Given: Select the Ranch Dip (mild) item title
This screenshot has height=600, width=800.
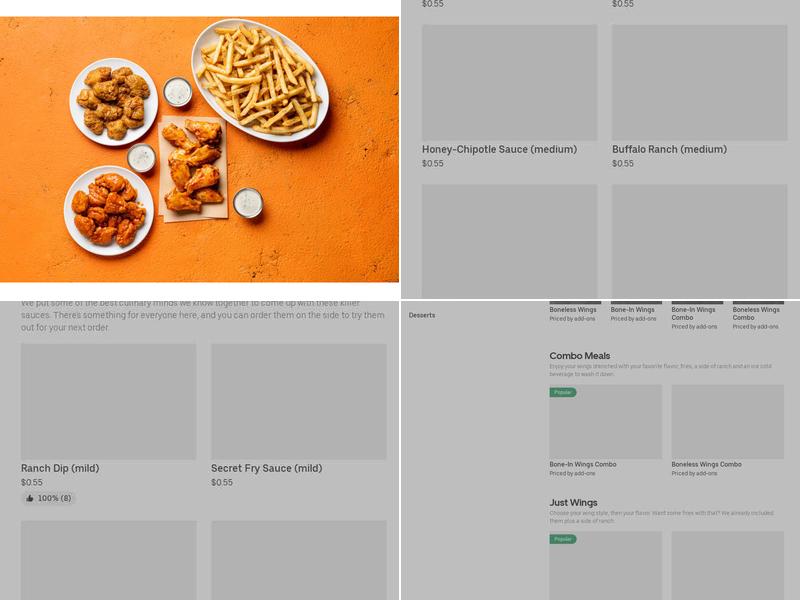Looking at the screenshot, I should click(60, 468).
